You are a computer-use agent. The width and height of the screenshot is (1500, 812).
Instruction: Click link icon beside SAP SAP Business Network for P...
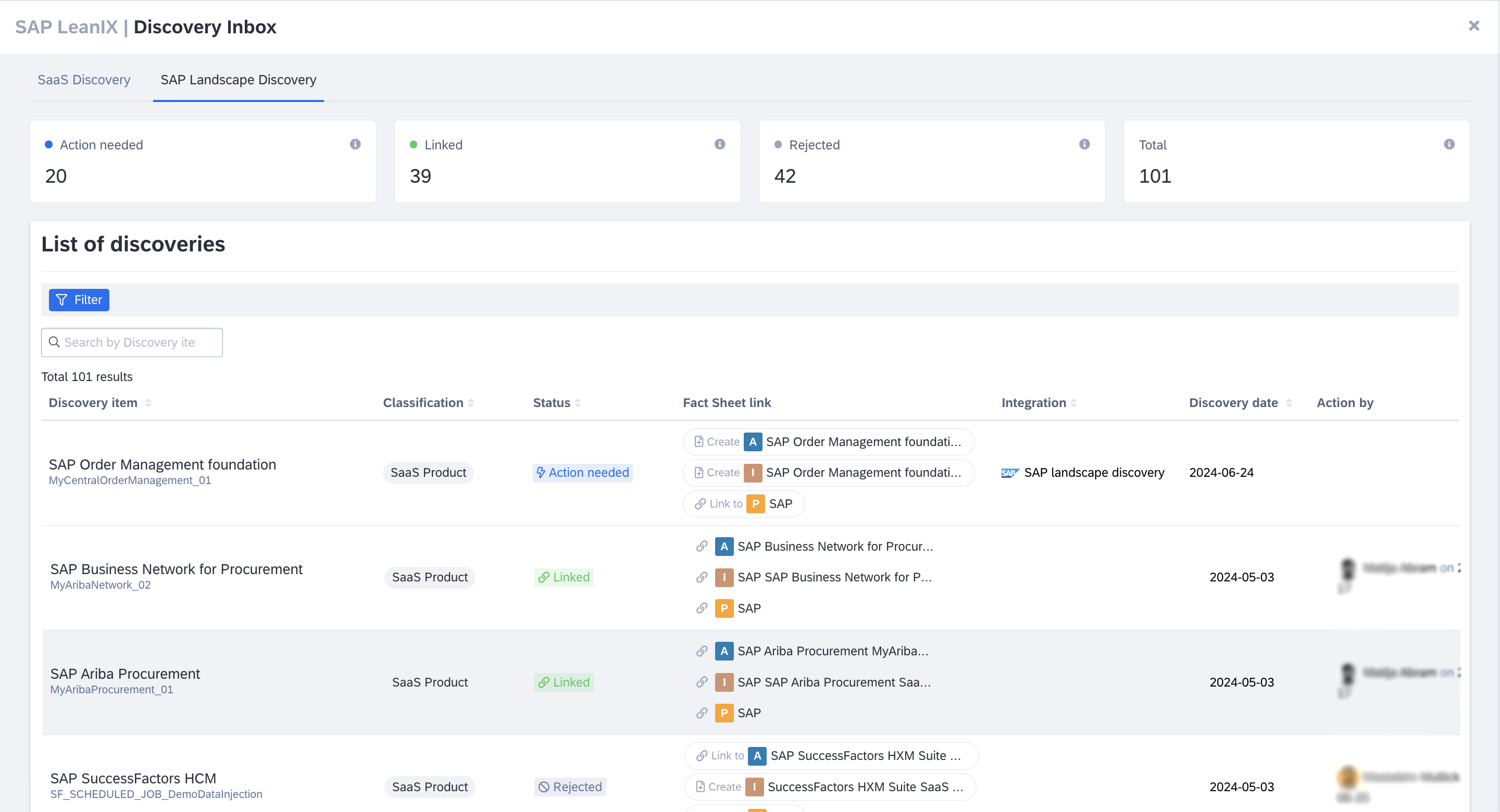(702, 577)
